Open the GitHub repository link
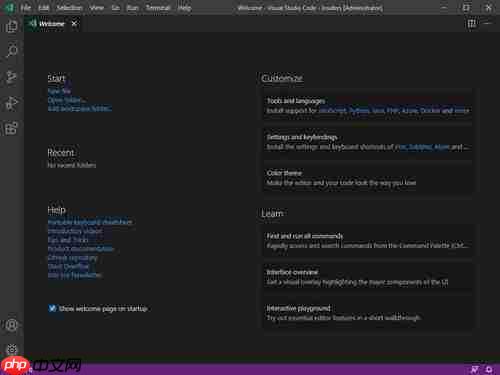Image resolution: width=500 pixels, height=375 pixels. pos(72,257)
